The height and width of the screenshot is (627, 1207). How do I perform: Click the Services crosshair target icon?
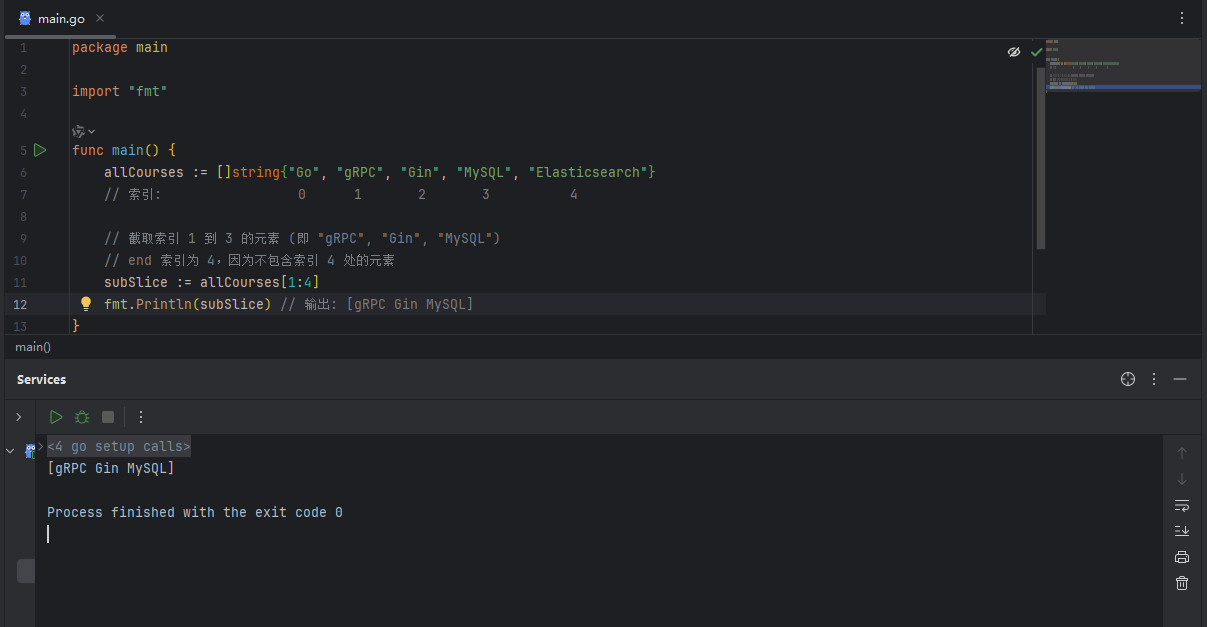tap(1128, 379)
